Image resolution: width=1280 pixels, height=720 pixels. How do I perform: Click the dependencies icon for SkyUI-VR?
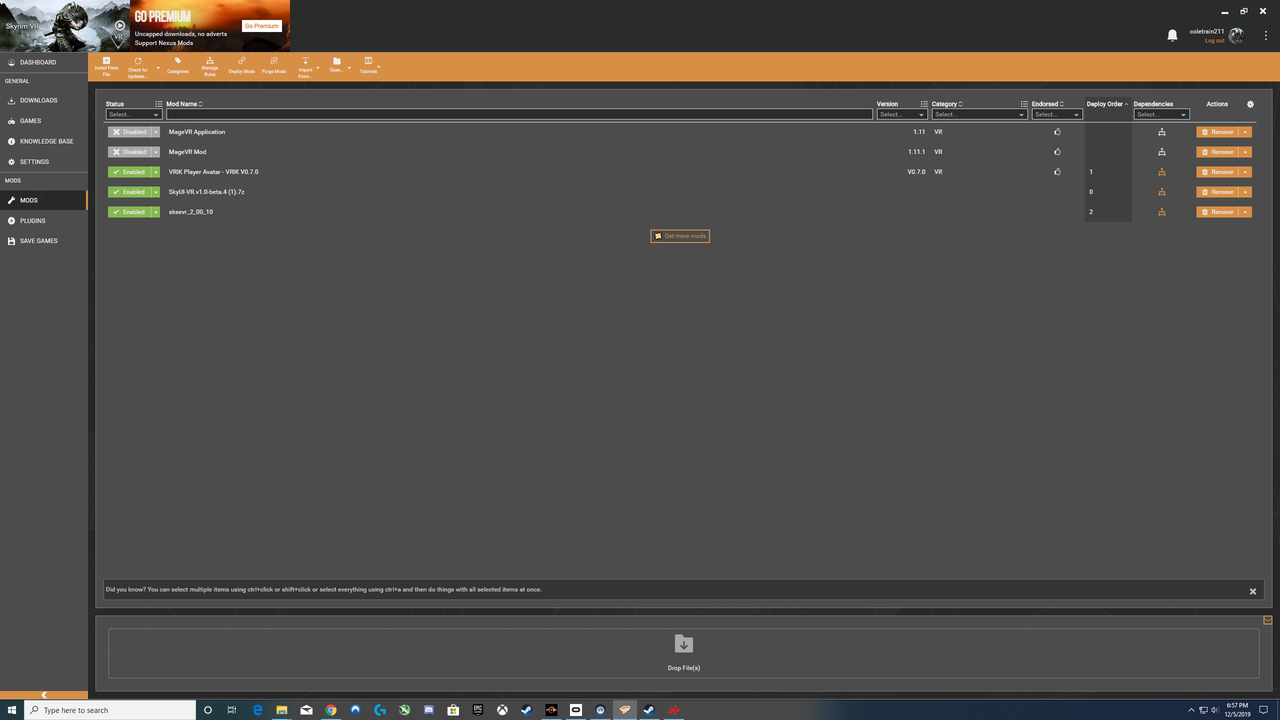pyautogui.click(x=1161, y=192)
